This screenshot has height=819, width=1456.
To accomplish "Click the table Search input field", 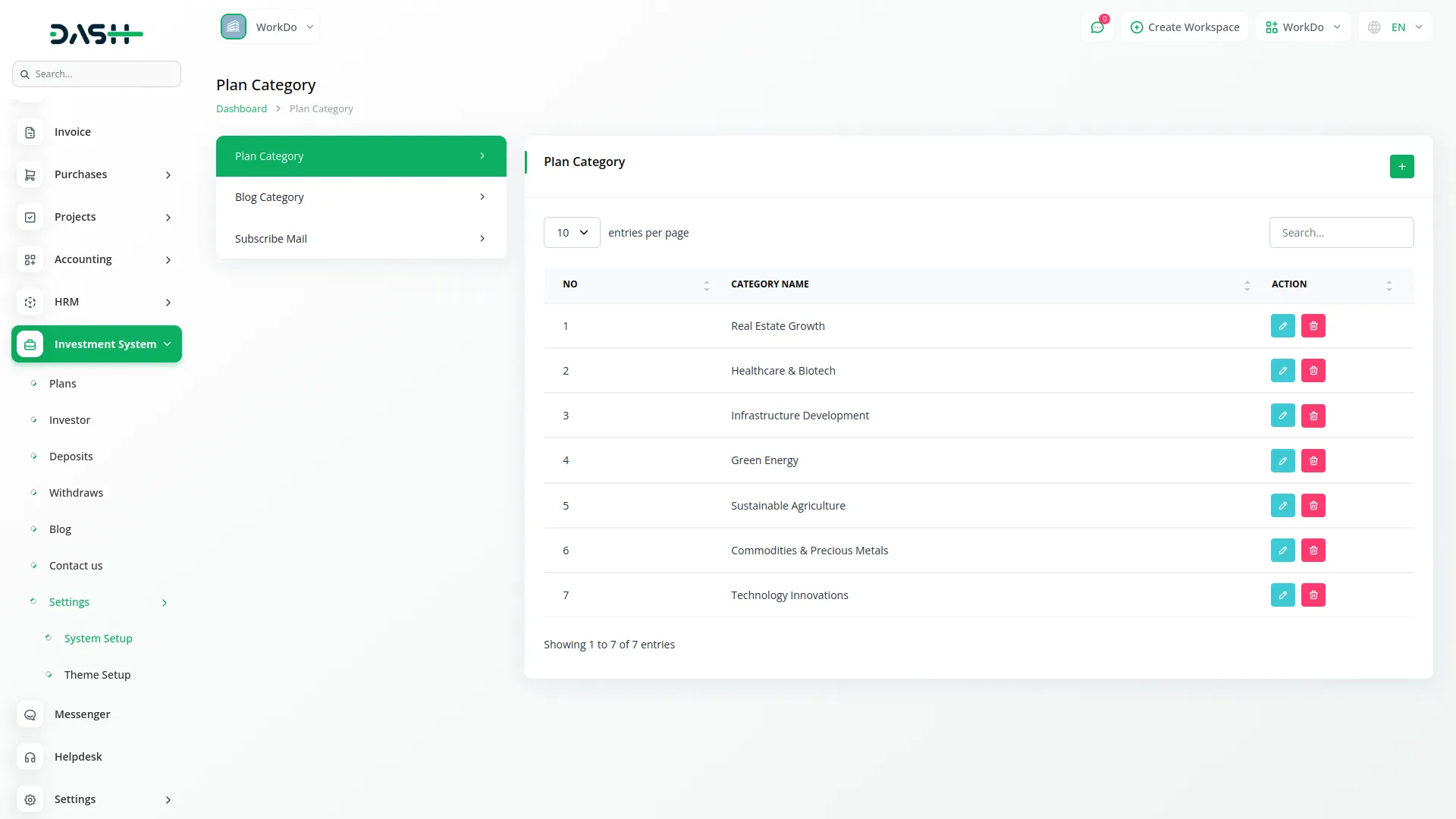I will (1341, 233).
